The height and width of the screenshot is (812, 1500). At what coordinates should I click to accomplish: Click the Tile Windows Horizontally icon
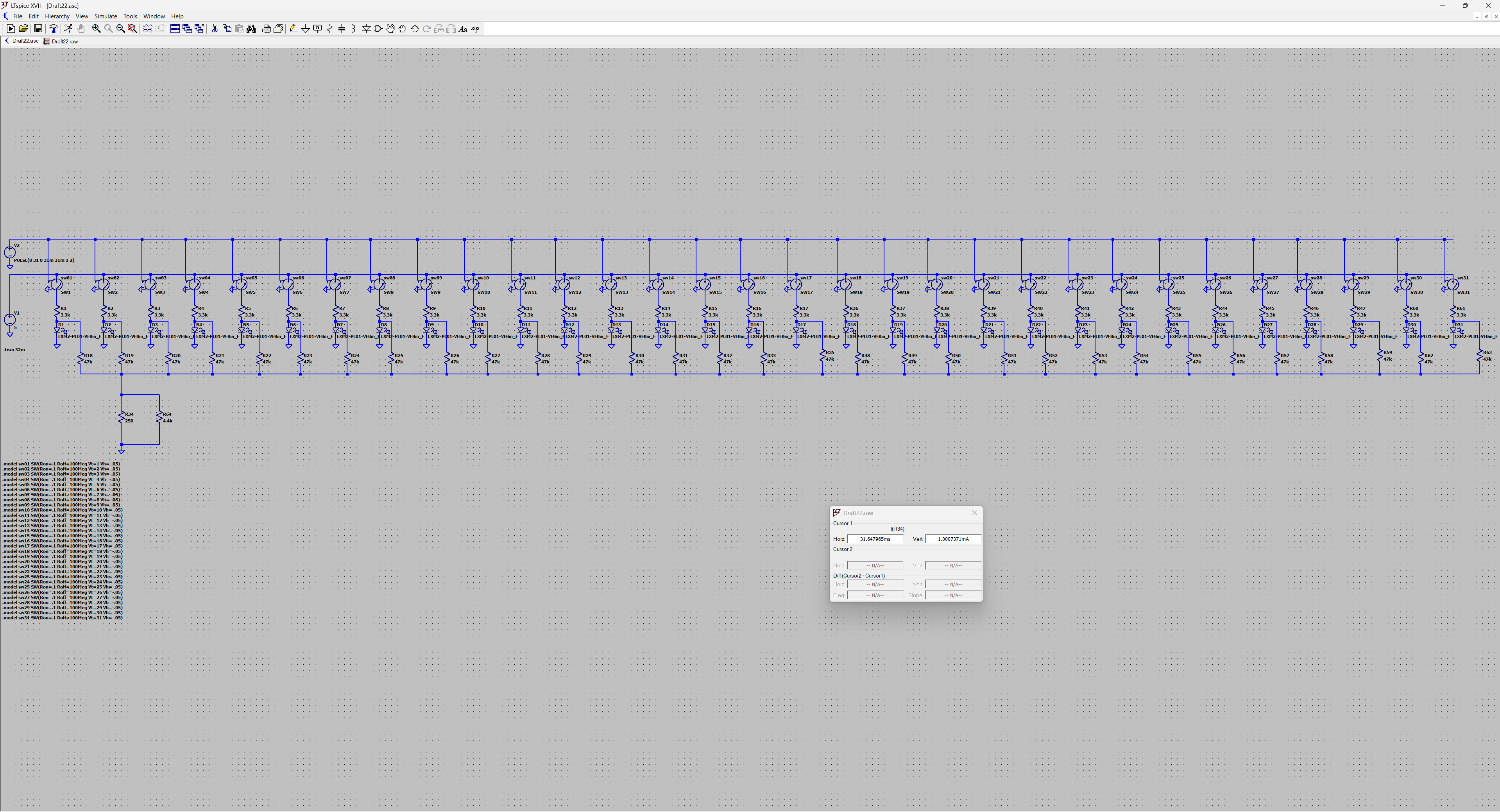[175, 29]
